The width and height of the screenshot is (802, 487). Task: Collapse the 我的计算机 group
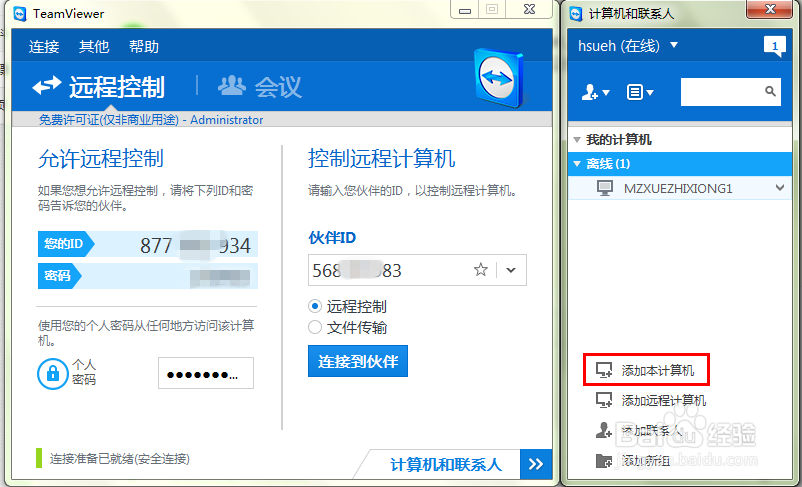577,140
